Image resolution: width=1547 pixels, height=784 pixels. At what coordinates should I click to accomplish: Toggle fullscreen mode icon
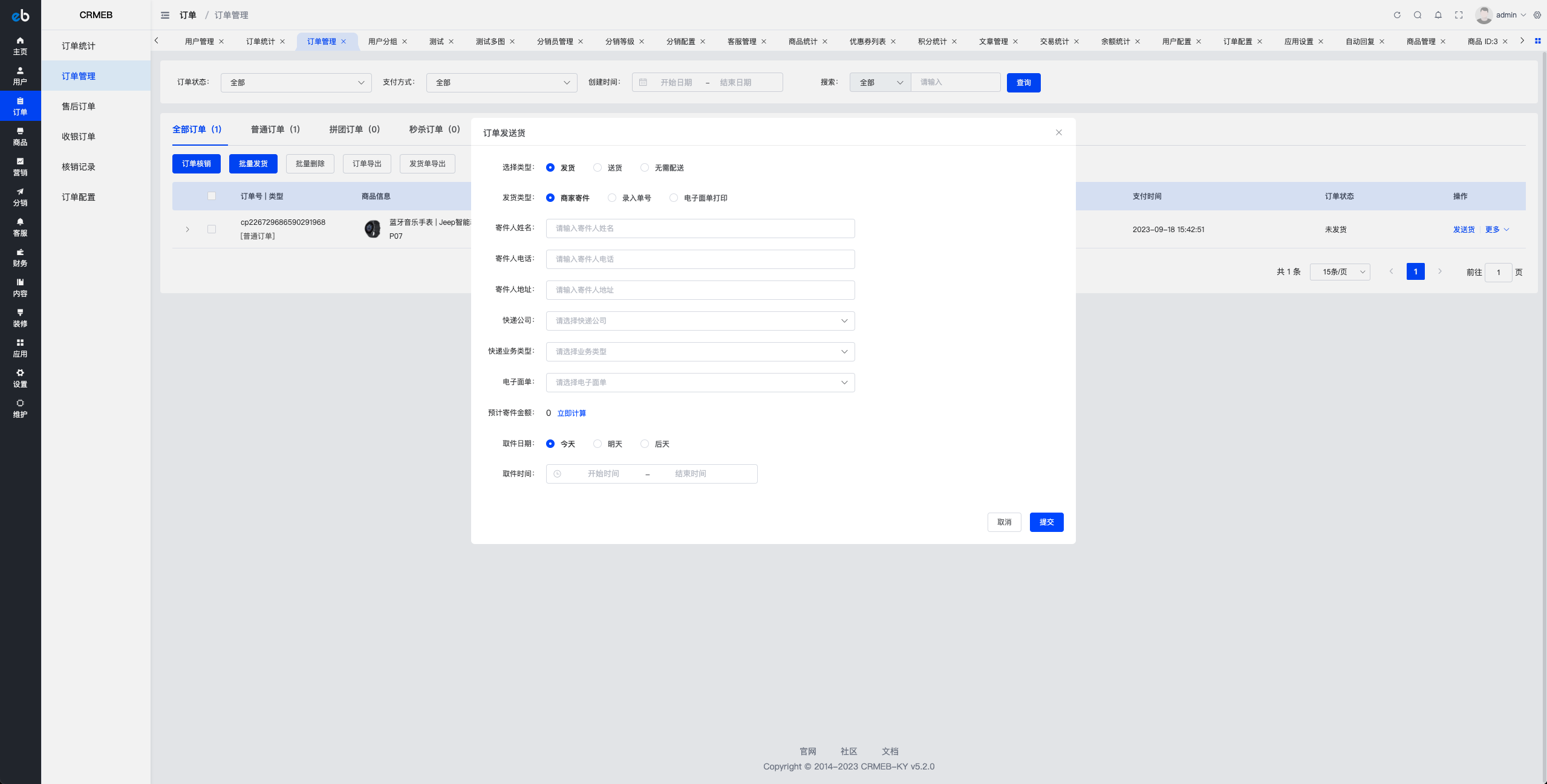click(x=1459, y=15)
